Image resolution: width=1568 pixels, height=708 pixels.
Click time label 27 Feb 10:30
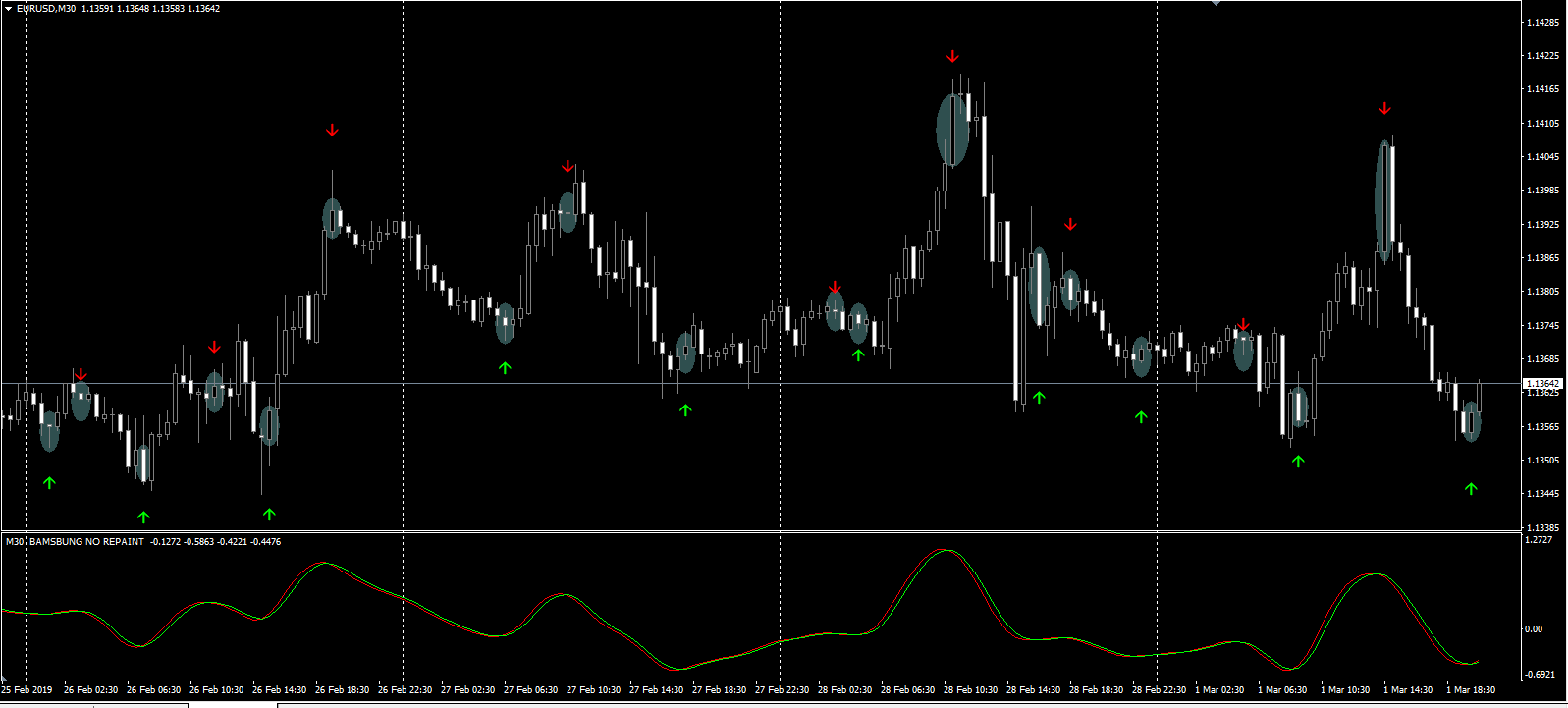593,690
